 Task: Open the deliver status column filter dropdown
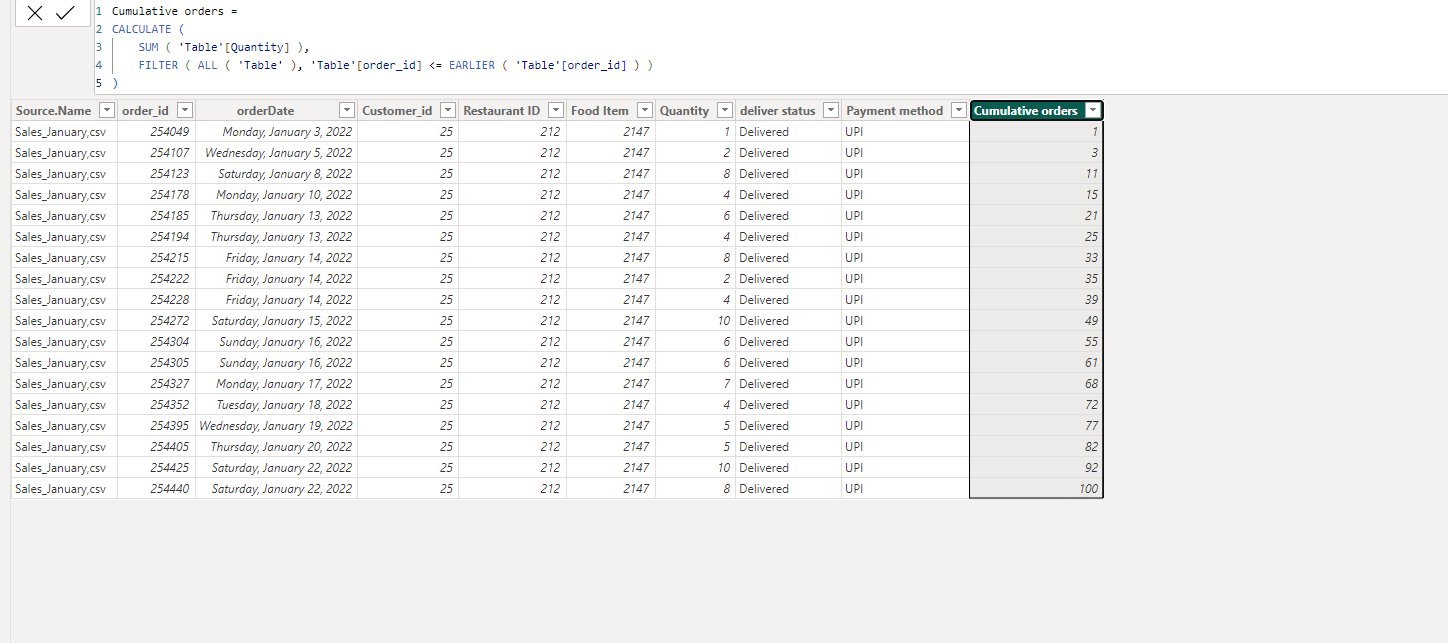[x=831, y=111]
